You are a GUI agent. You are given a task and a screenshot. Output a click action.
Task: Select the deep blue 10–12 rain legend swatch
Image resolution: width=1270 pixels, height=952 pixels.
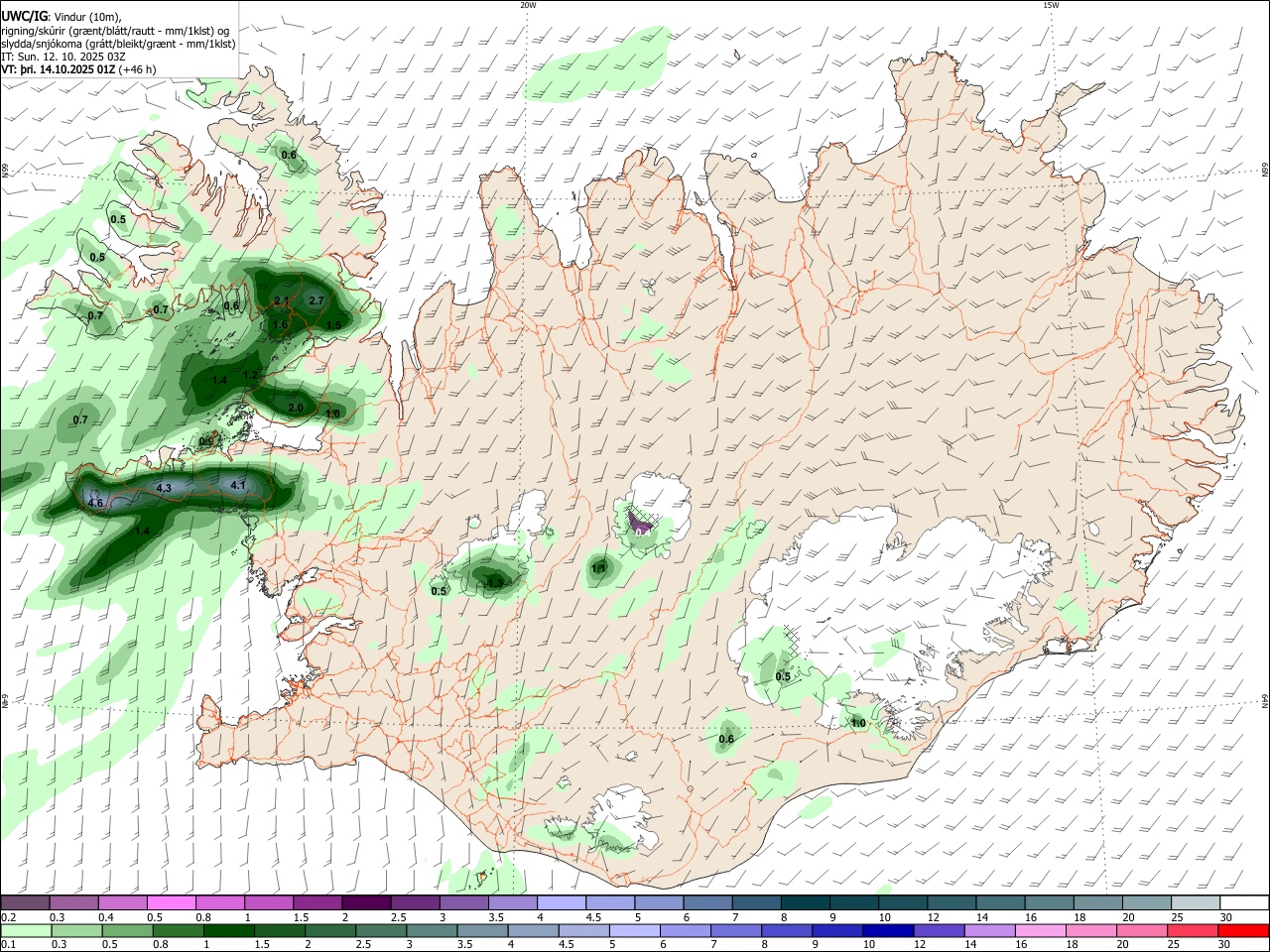point(889,930)
